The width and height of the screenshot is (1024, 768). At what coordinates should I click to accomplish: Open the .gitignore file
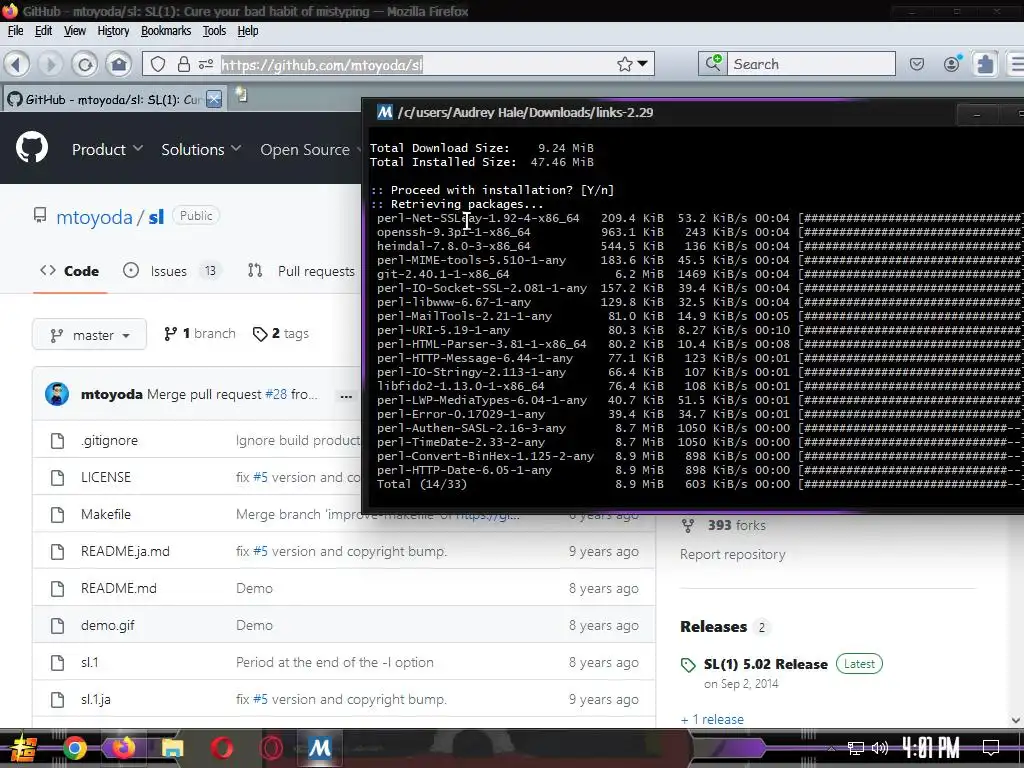tap(109, 441)
